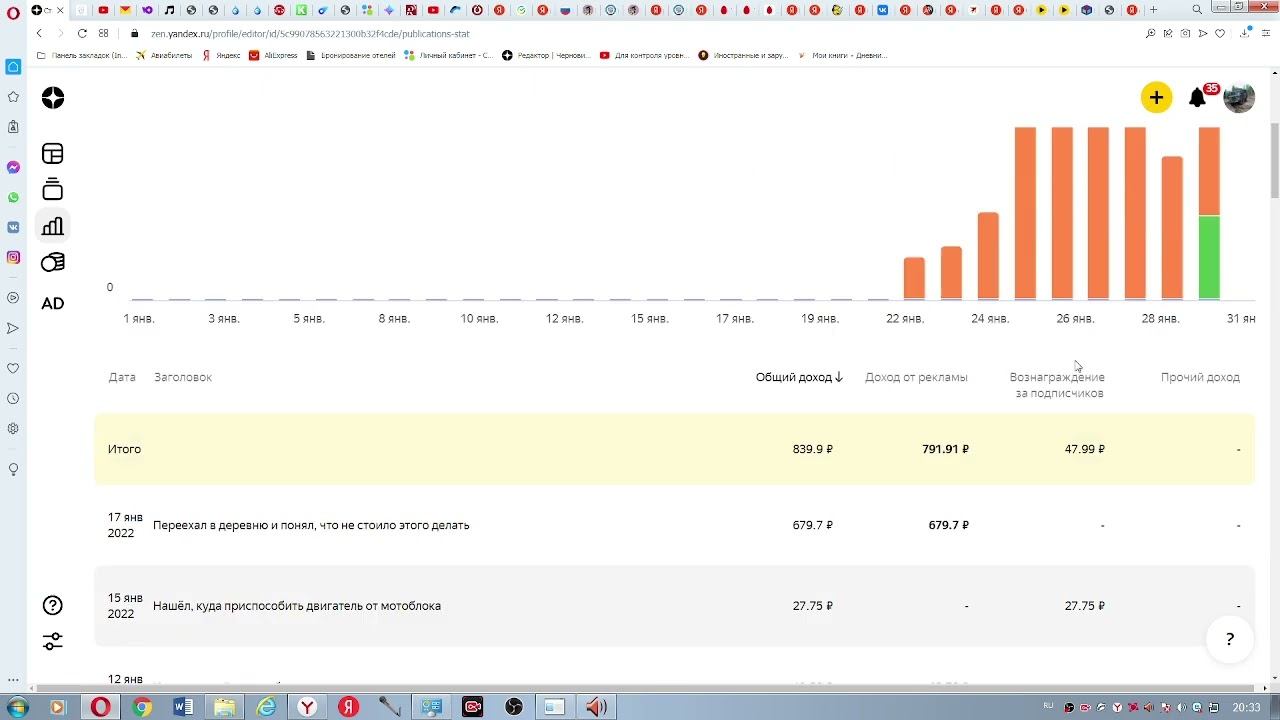The image size is (1280, 720).
Task: Open the Яндекс bookmark
Action: [x=222, y=55]
